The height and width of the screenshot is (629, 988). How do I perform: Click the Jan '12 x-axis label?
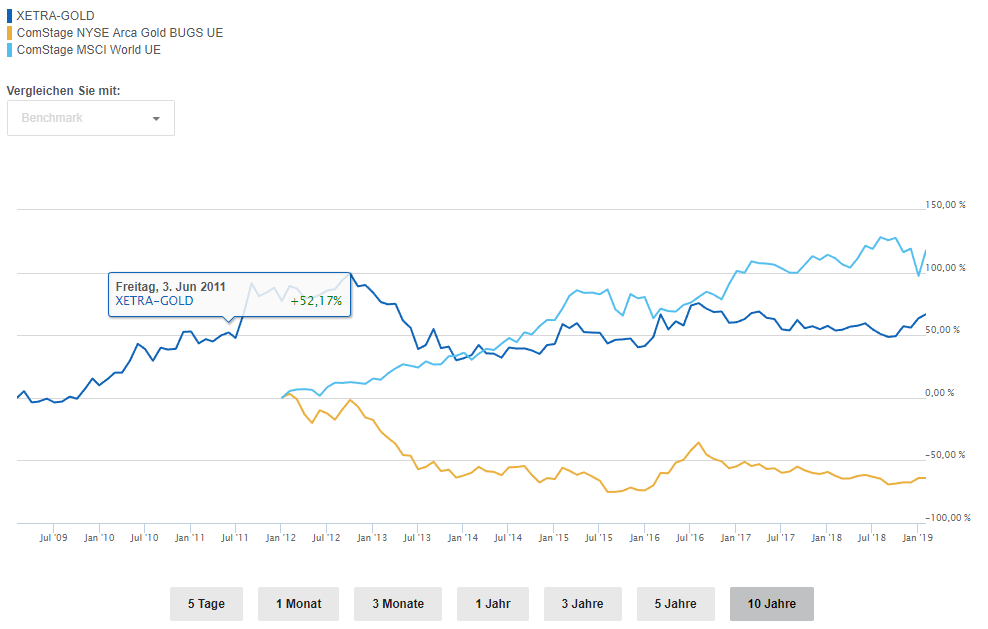click(280, 538)
